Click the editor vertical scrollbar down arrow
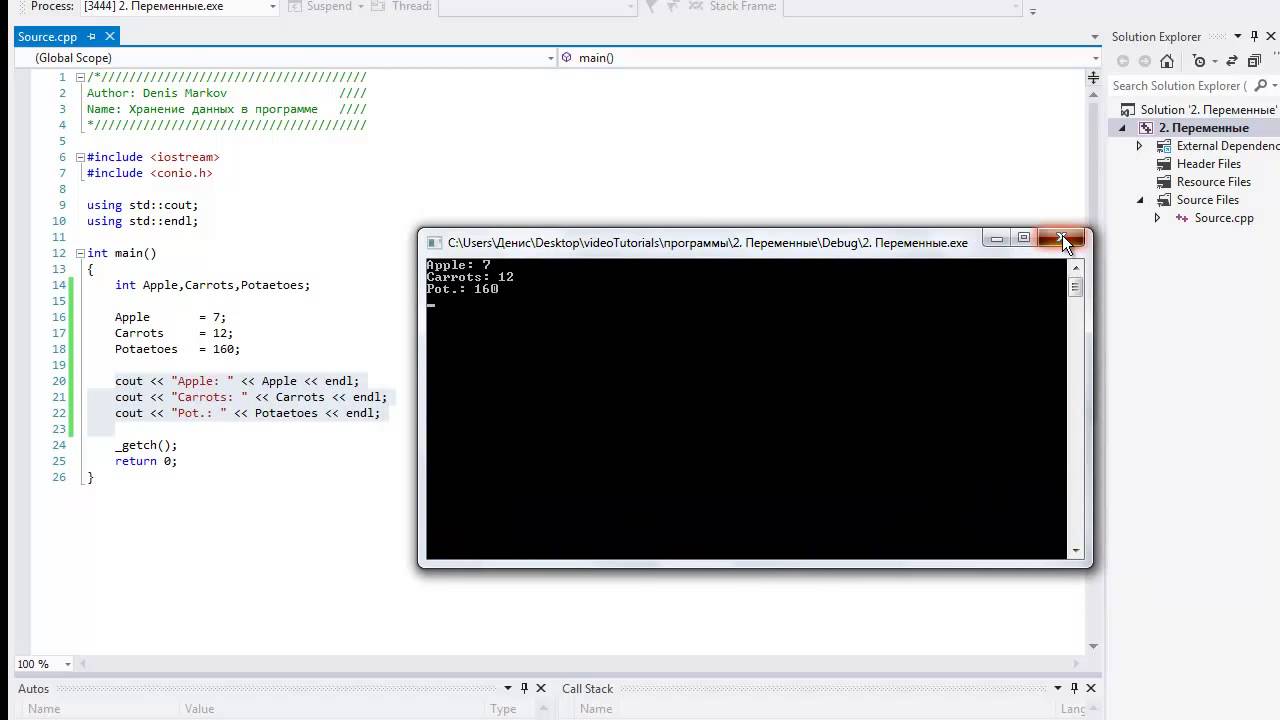 (1093, 646)
